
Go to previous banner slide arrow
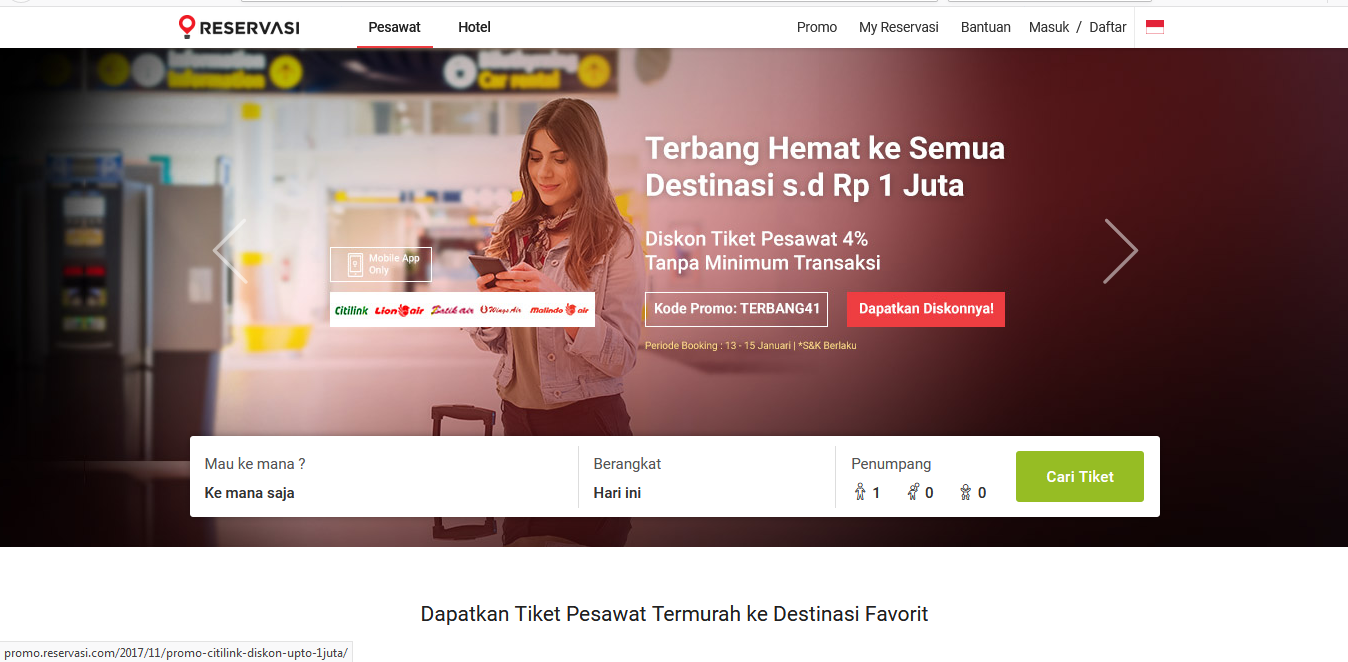pos(229,251)
